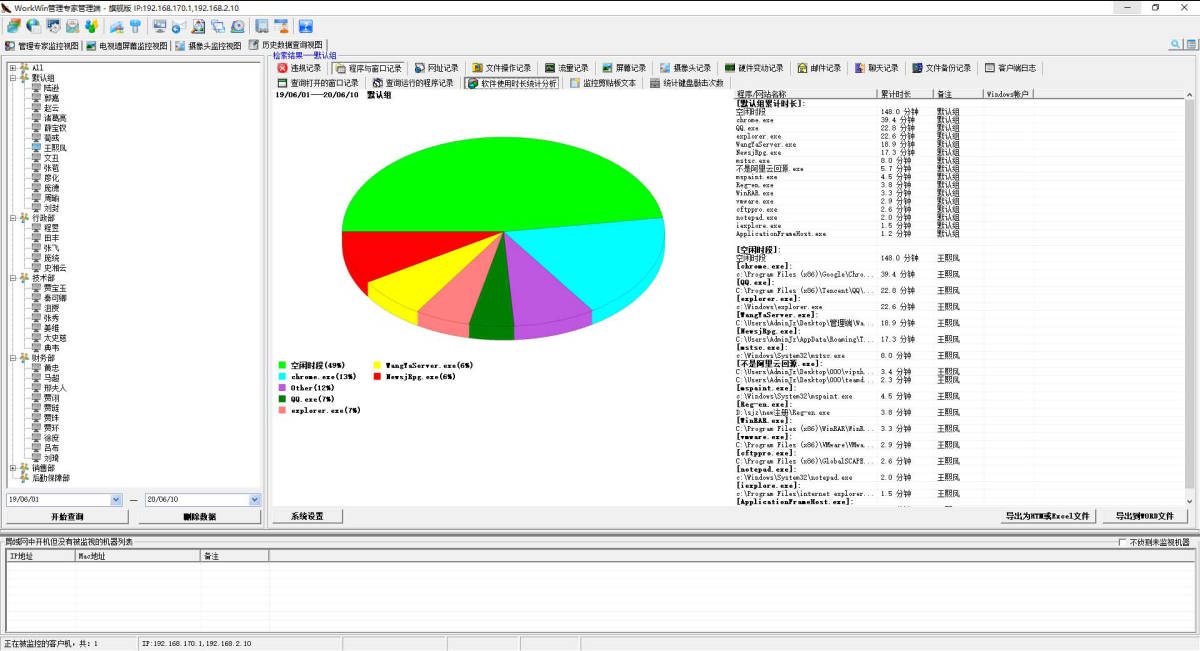Open 文件备份记录 records
Image resolution: width=1200 pixels, height=651 pixels.
(x=941, y=68)
